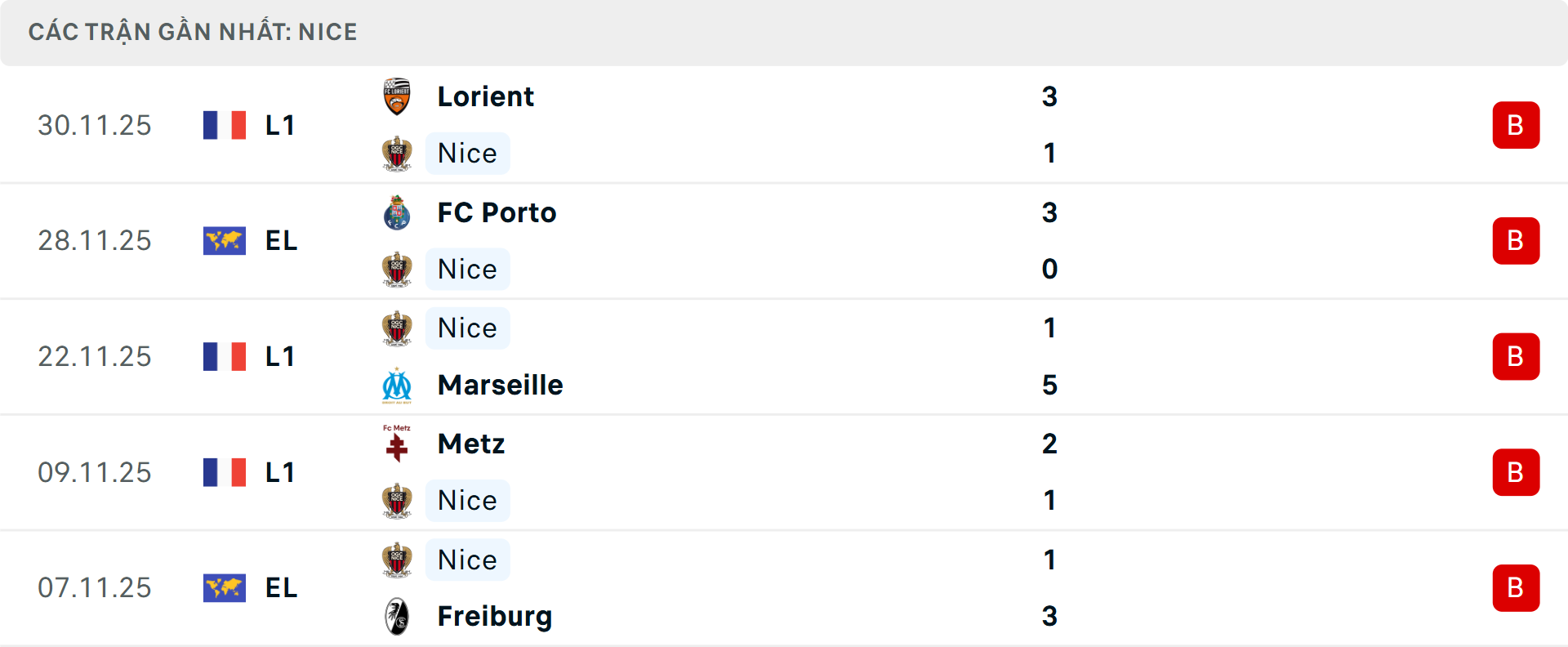Open the Lorient team name link

[x=485, y=96]
